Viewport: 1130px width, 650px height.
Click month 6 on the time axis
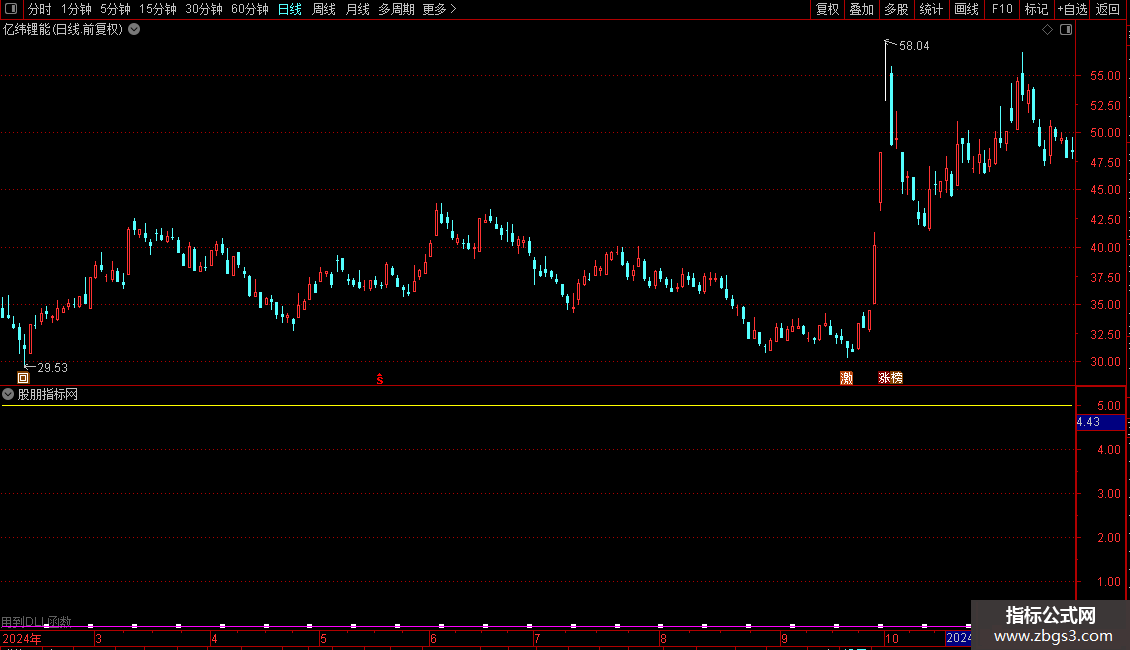click(433, 638)
